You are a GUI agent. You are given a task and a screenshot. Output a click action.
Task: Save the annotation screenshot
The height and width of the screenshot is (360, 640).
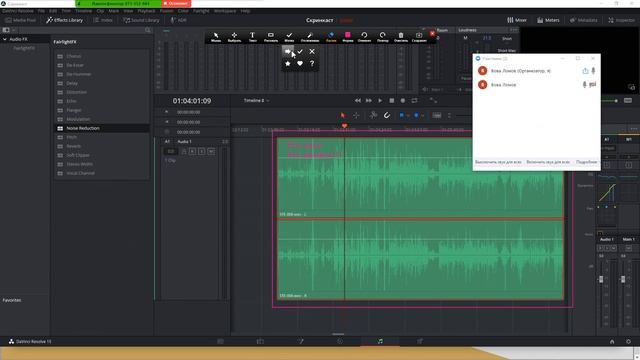click(x=419, y=37)
